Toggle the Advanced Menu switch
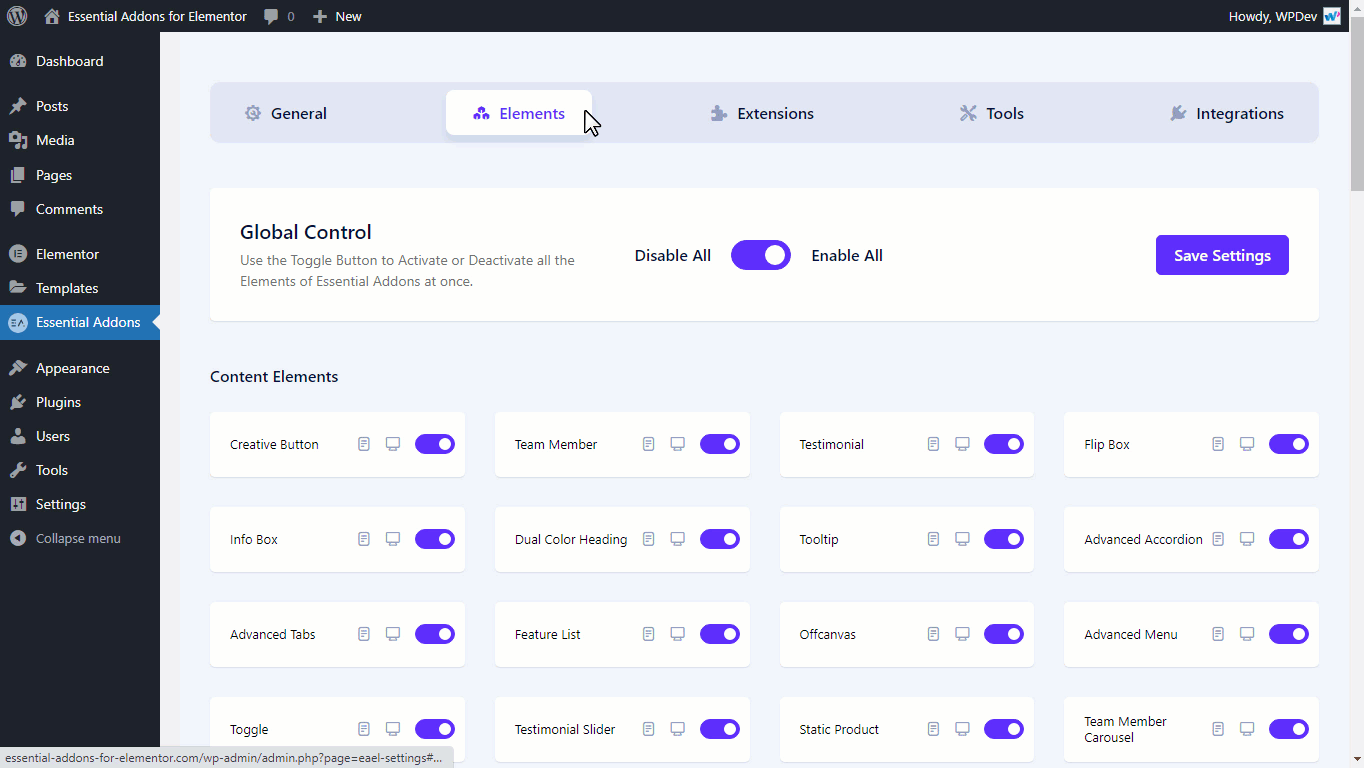Image resolution: width=1364 pixels, height=768 pixels. (1289, 634)
